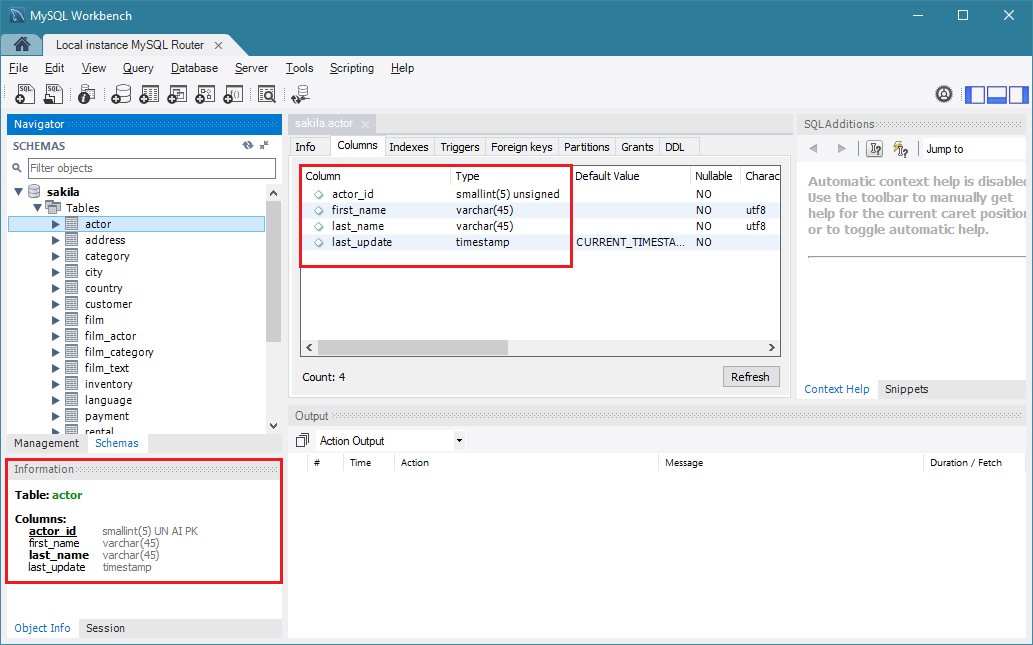Create a new view toolbar icon
Viewport: 1033px width, 645px height.
177,94
